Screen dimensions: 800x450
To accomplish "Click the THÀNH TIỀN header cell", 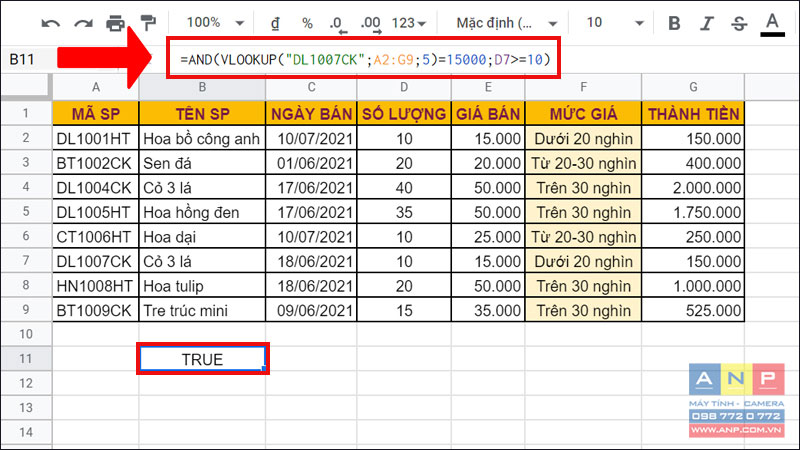I will pos(693,114).
